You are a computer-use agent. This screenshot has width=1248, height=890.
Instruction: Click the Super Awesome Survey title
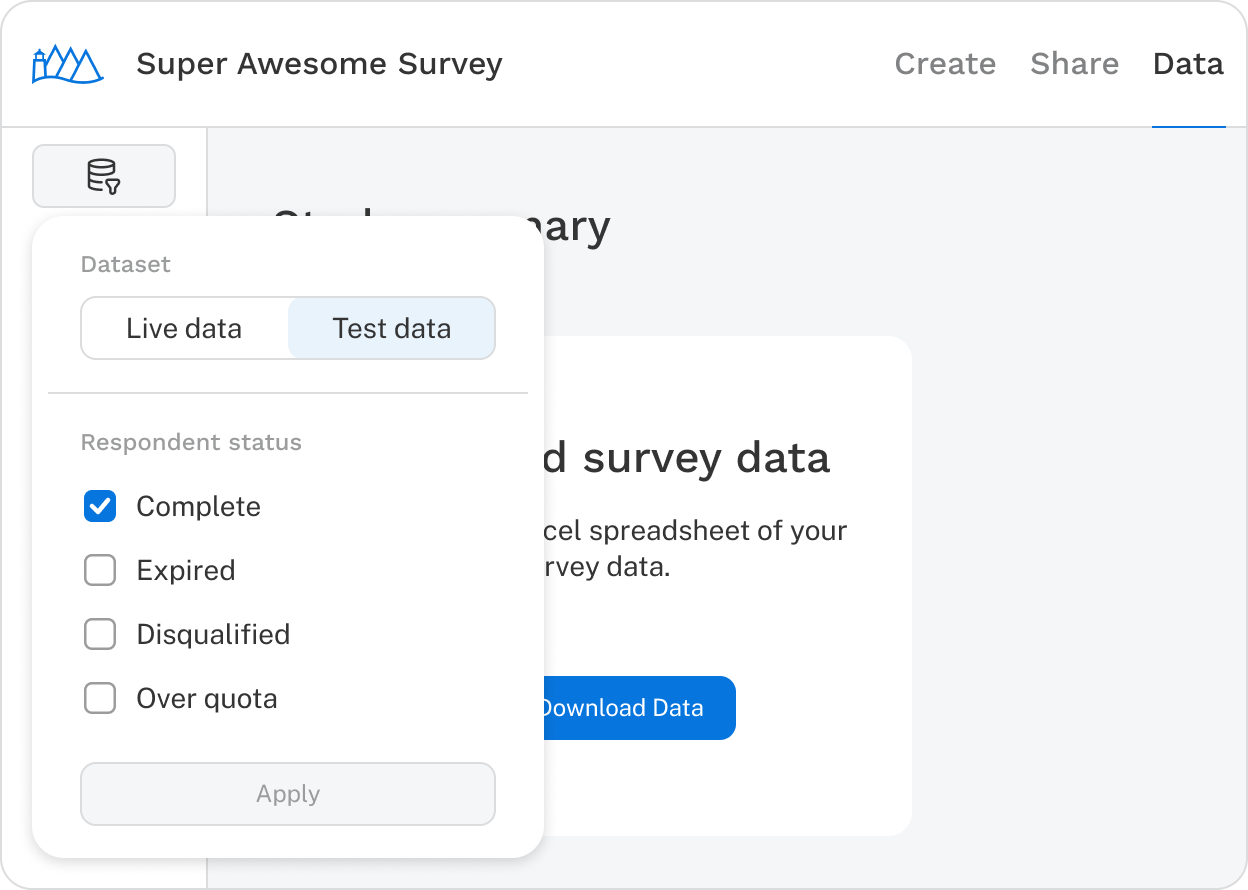[319, 63]
